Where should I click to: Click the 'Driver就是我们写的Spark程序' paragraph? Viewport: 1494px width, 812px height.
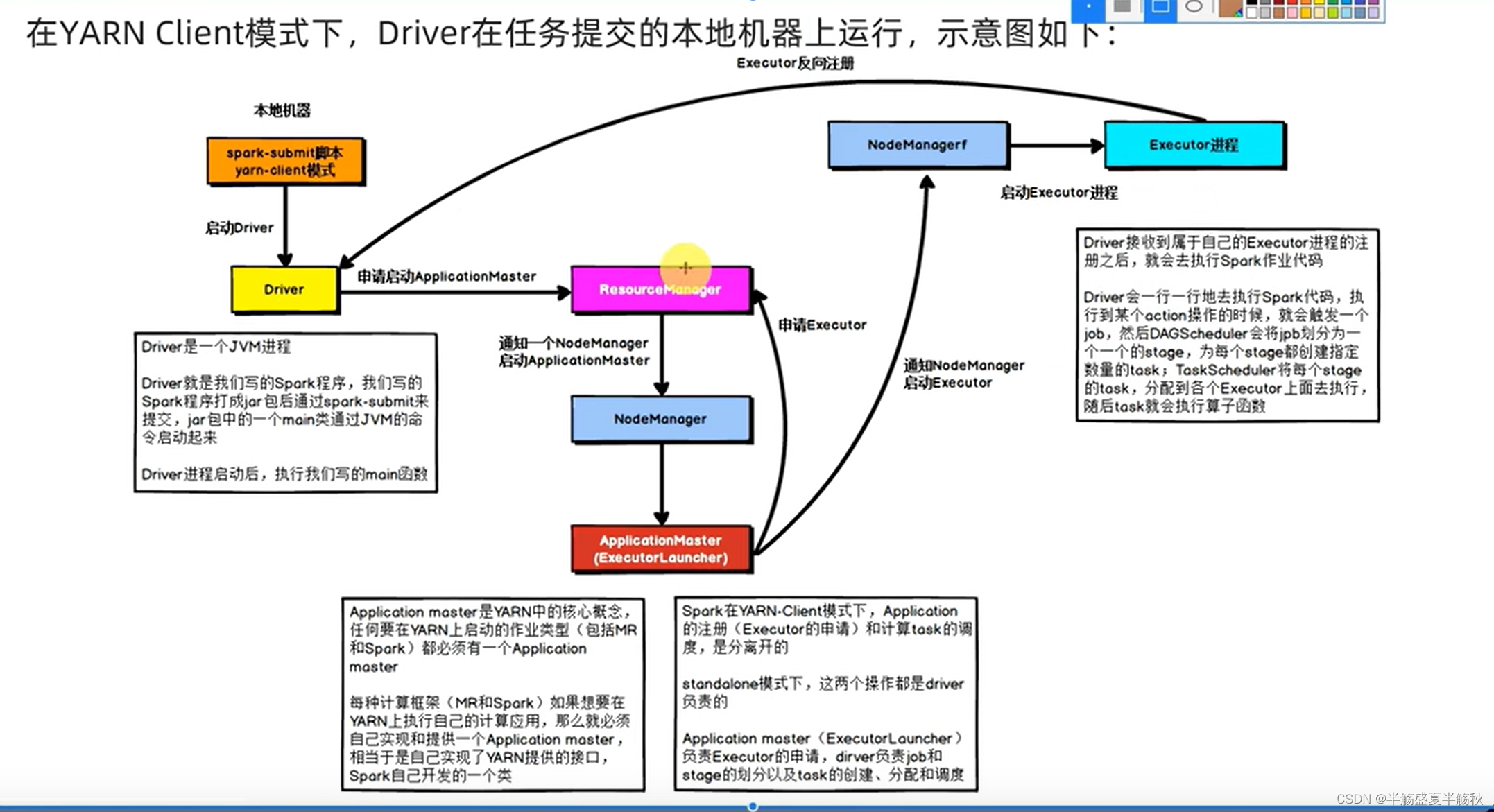pos(284,410)
